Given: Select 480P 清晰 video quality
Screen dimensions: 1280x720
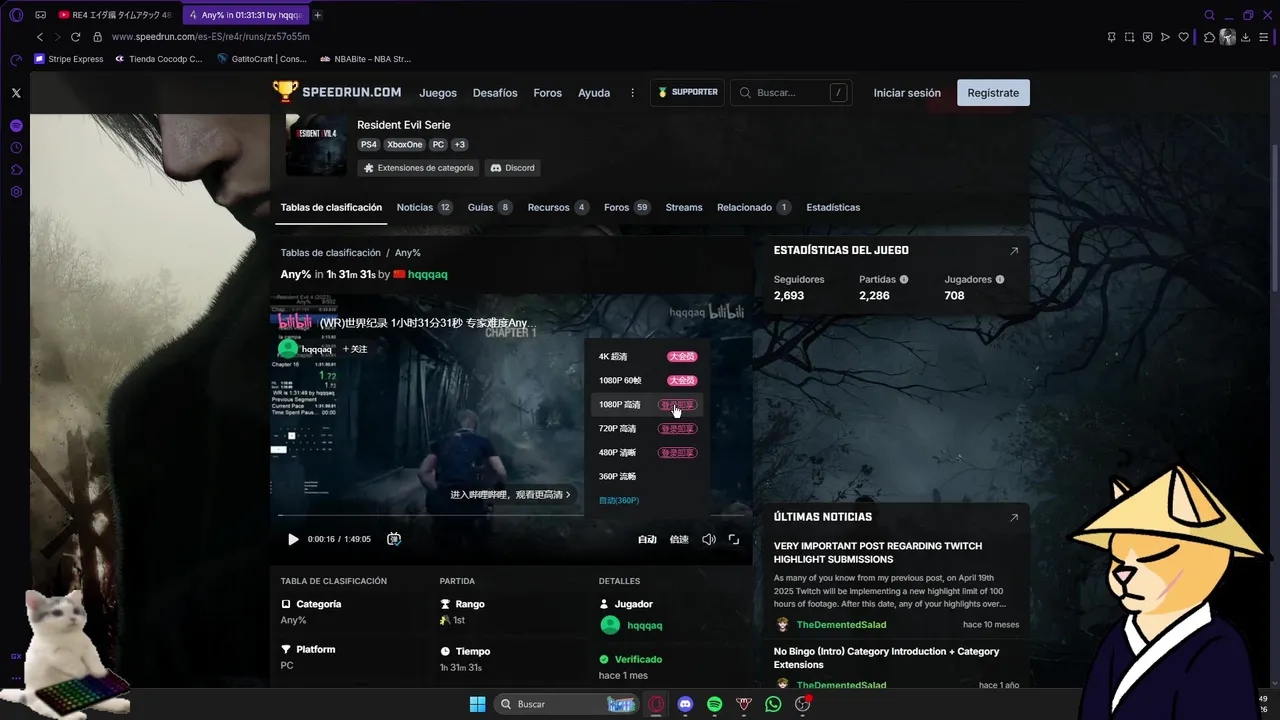Looking at the screenshot, I should (647, 453).
